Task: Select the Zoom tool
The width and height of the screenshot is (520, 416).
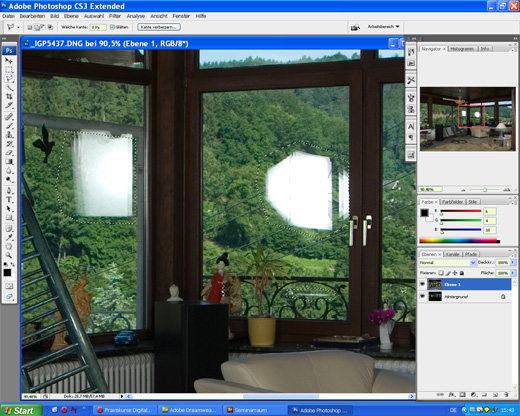Action: [x=9, y=256]
